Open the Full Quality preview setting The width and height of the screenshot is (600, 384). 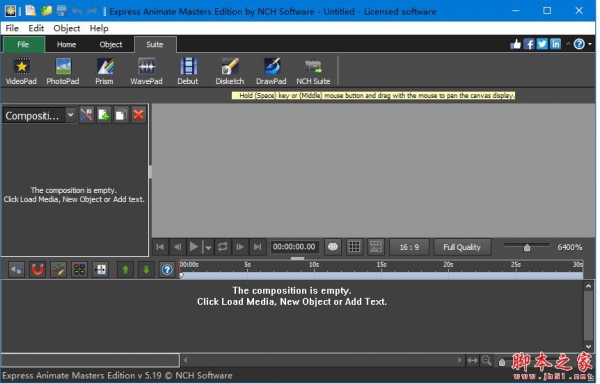point(462,247)
